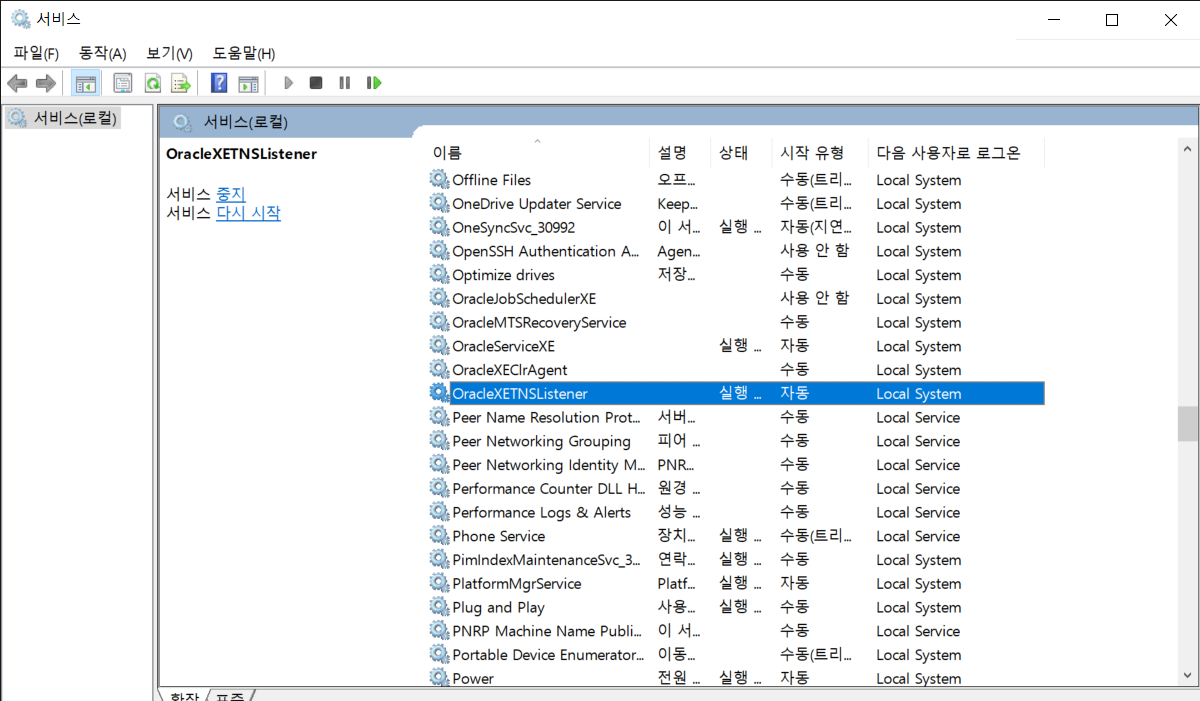Refresh the services list via toolbar
This screenshot has height=701, width=1200.
pyautogui.click(x=152, y=83)
